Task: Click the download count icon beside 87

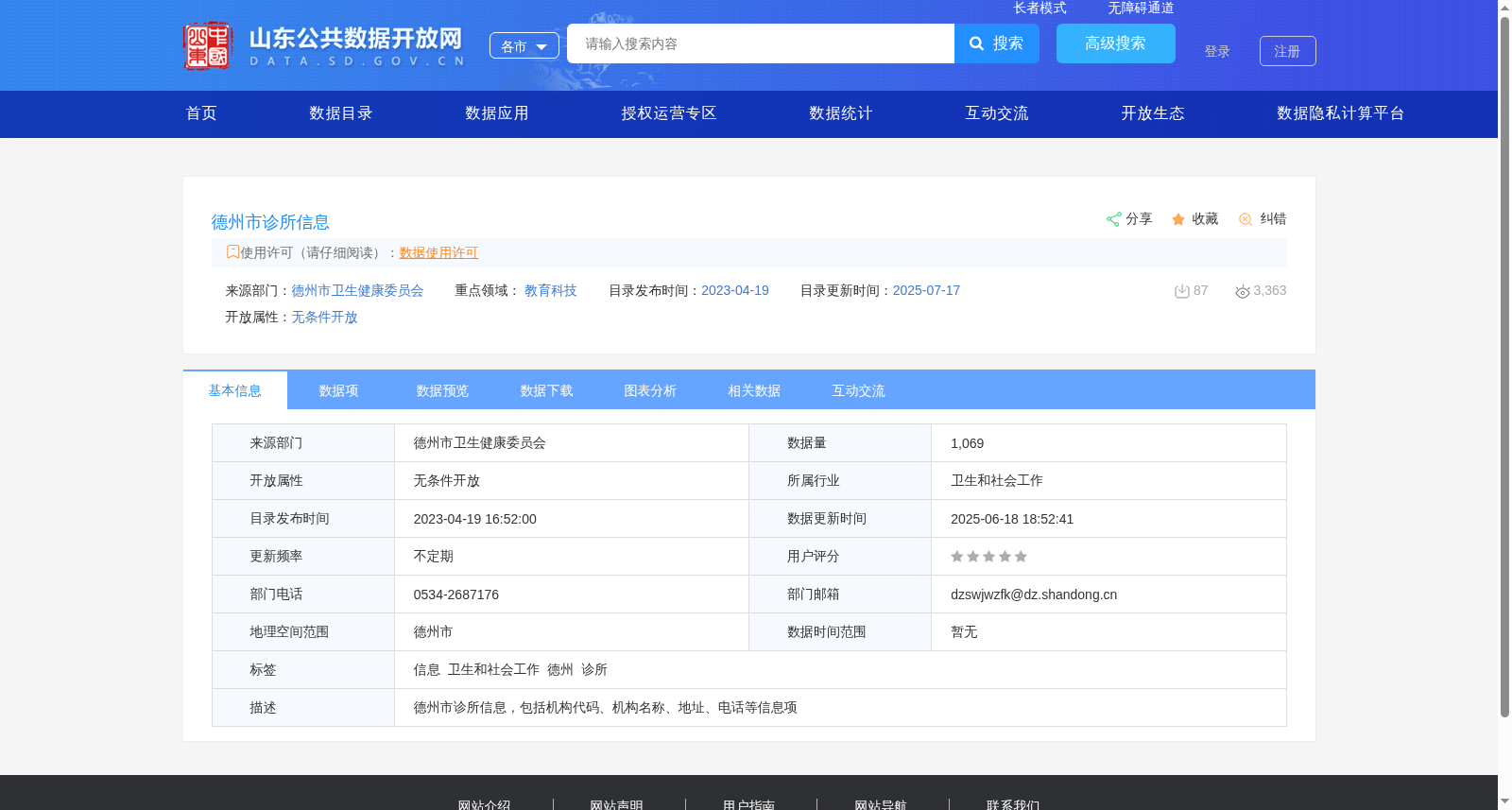Action: click(1181, 291)
